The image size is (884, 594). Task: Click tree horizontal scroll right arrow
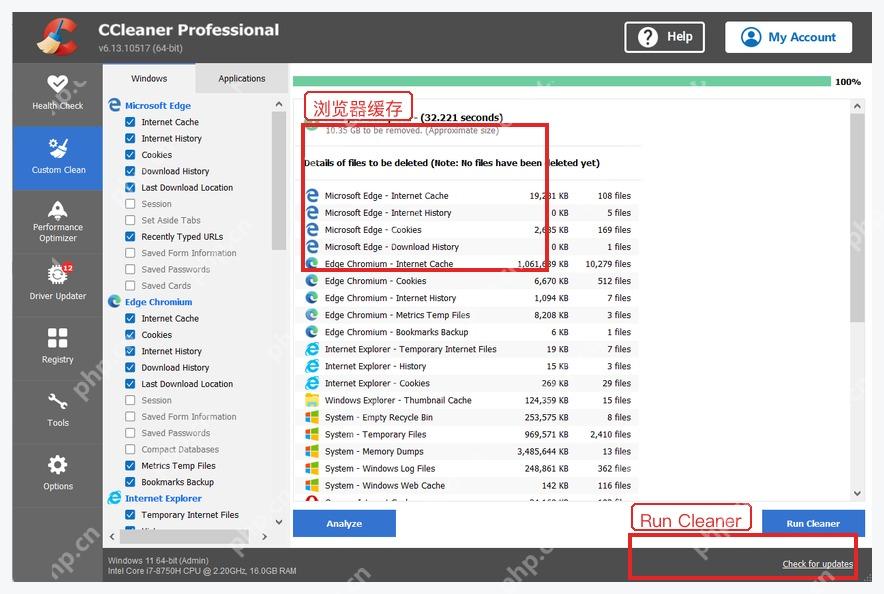[x=264, y=537]
